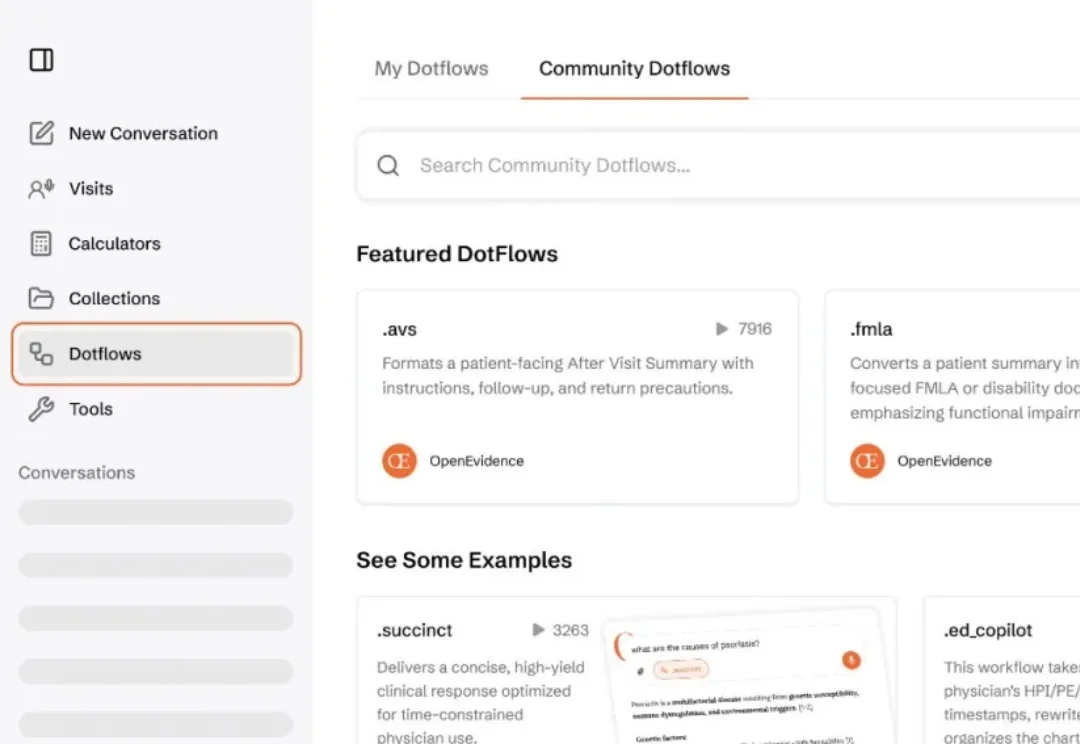Click the search magnifier icon
The height and width of the screenshot is (744, 1080).
coord(388,166)
